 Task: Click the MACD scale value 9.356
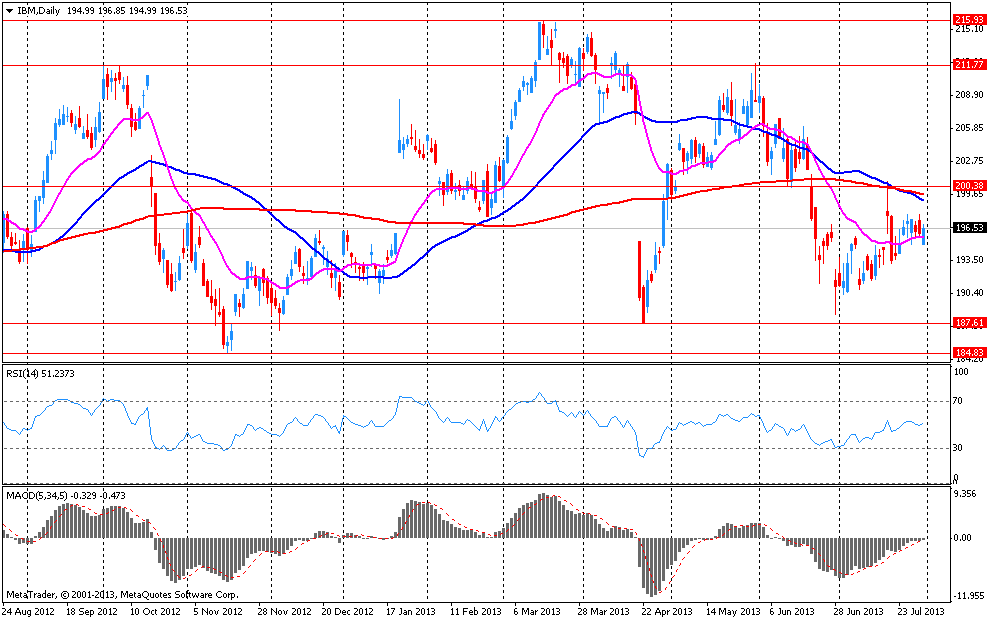click(x=965, y=494)
